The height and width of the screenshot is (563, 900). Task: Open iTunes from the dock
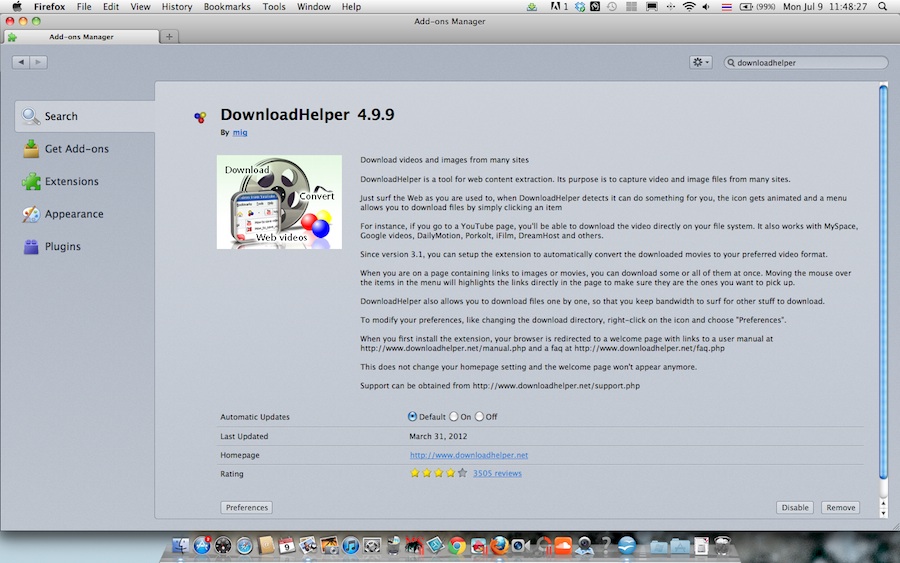[x=351, y=545]
